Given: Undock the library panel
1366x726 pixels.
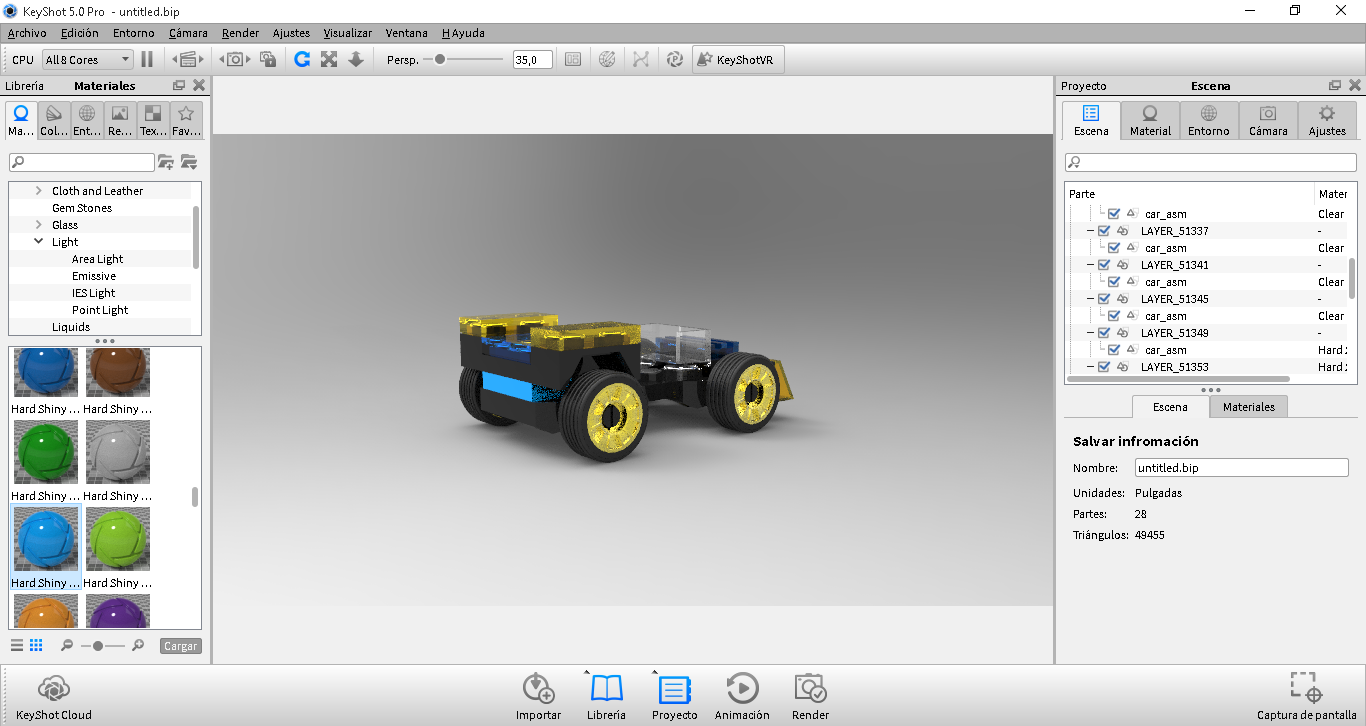Looking at the screenshot, I should (x=179, y=86).
